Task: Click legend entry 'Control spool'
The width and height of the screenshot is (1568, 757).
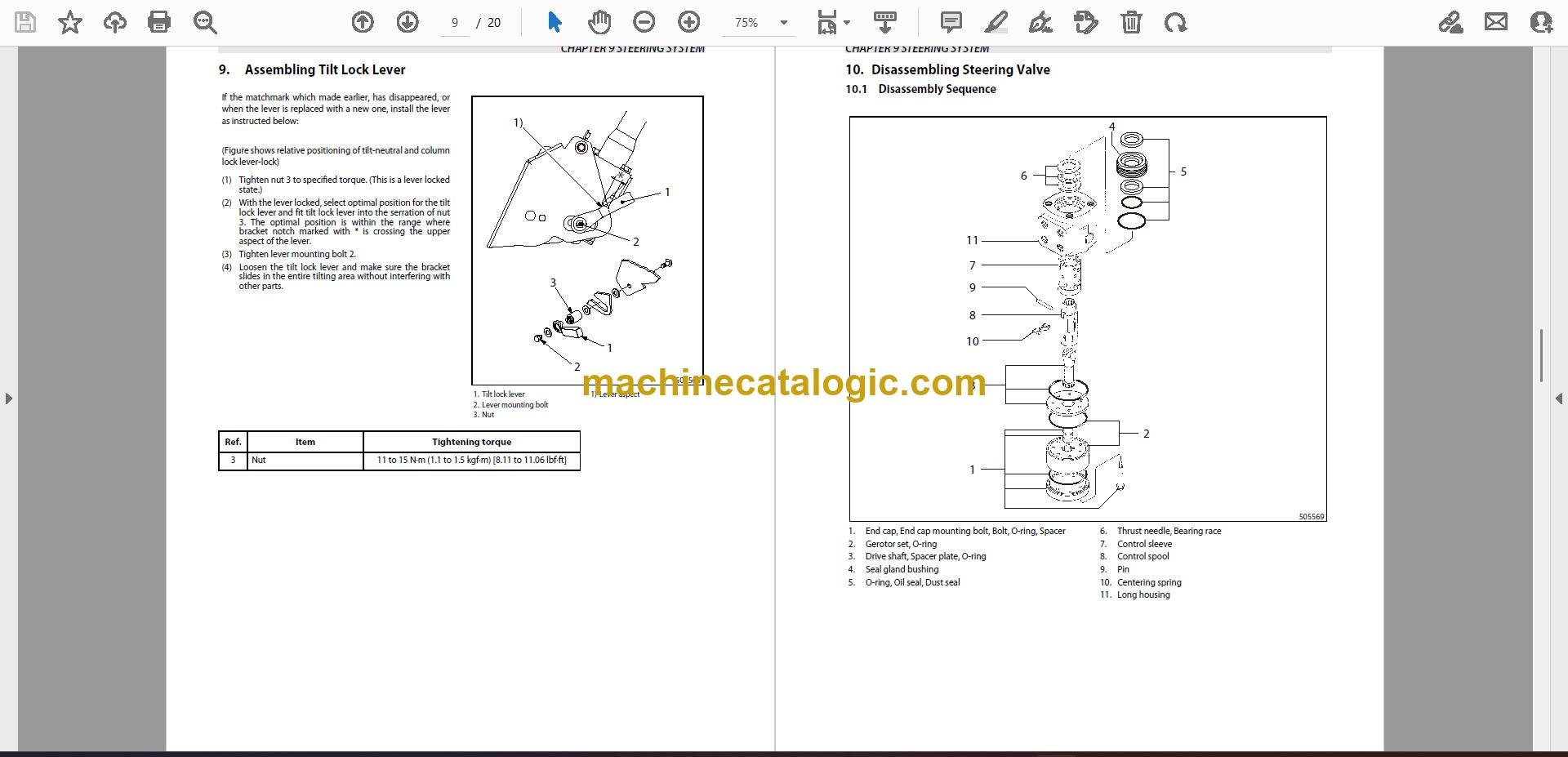Action: point(1143,556)
